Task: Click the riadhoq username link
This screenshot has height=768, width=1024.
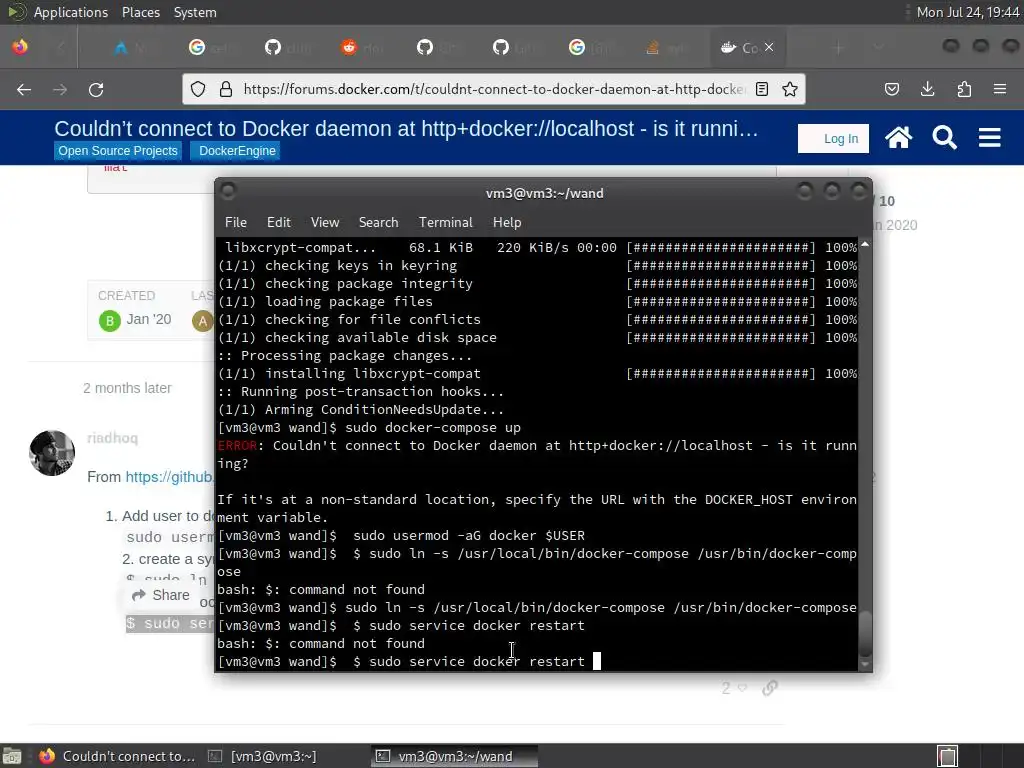Action: 112,438
